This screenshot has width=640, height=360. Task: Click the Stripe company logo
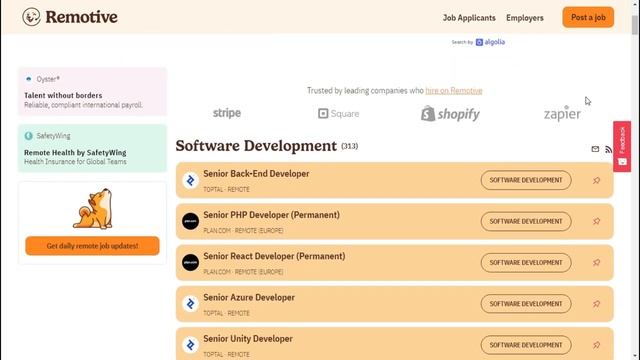click(x=227, y=113)
